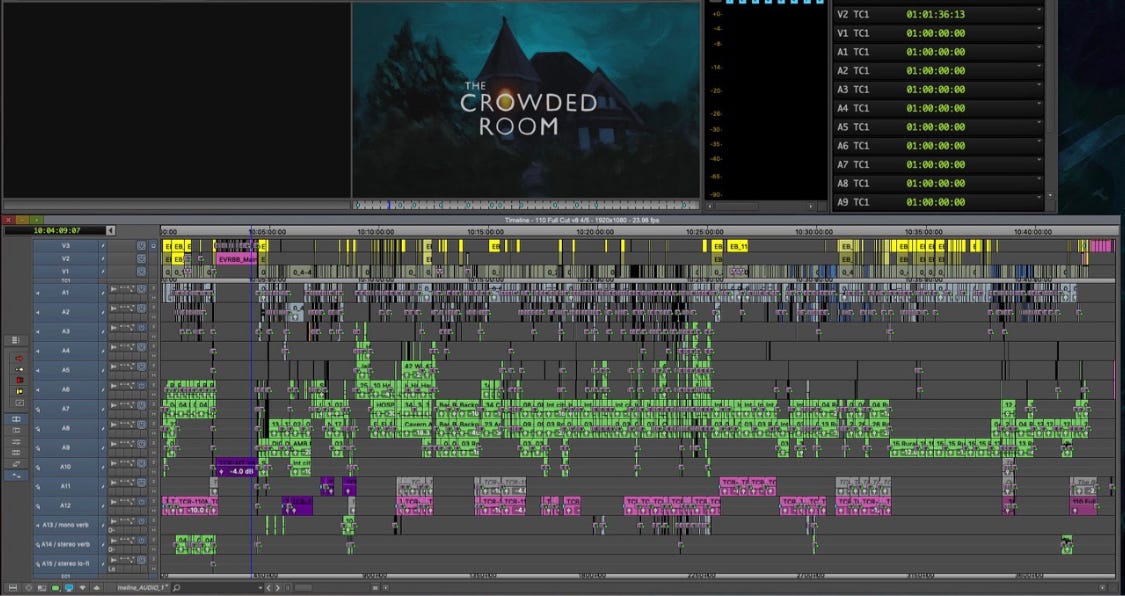Open the timeline view name dropdown arrow at bottom
The image size is (1125, 596).
click(260, 588)
